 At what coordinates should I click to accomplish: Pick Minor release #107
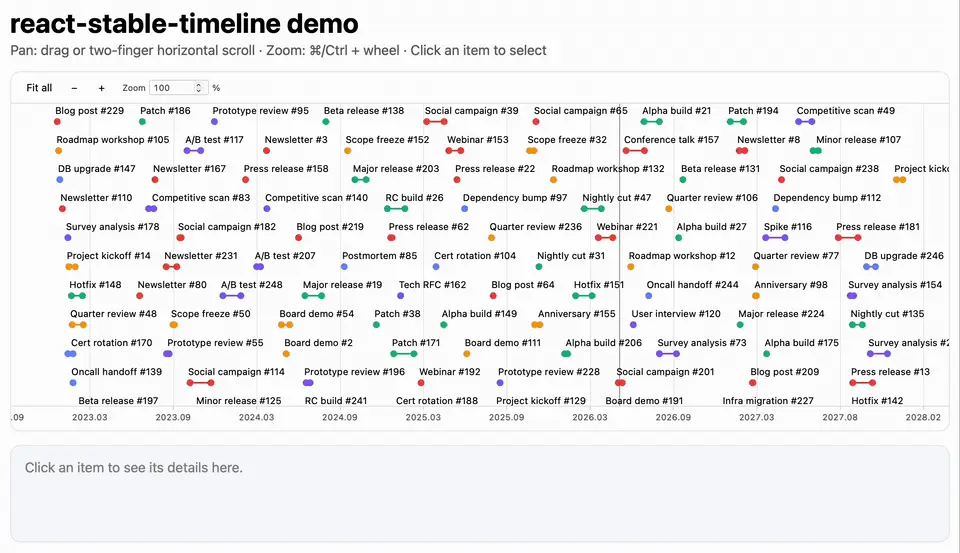point(858,140)
